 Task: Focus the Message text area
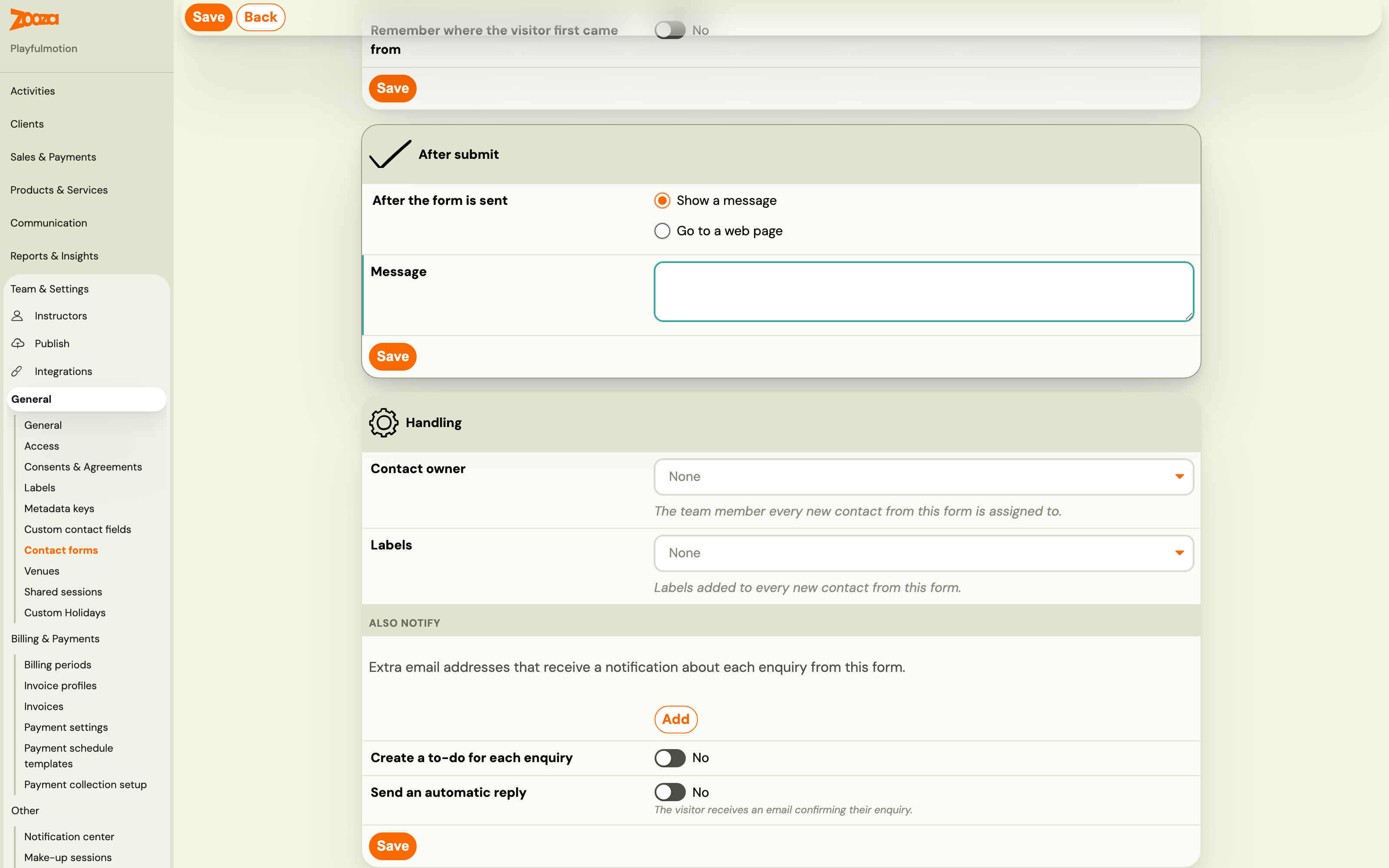tap(924, 292)
